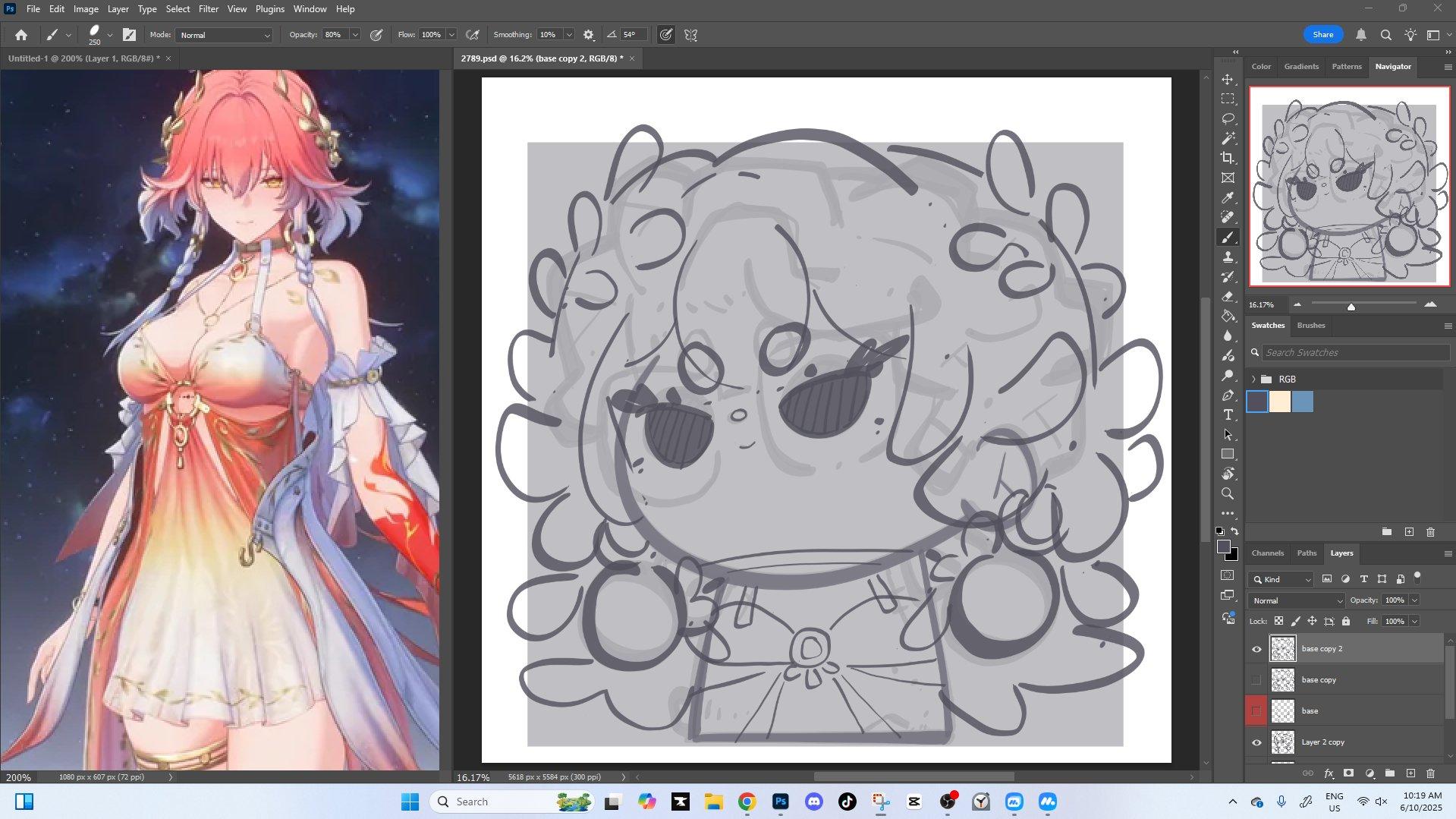The height and width of the screenshot is (819, 1456).
Task: Open the brush Mode dropdown
Action: tap(224, 35)
